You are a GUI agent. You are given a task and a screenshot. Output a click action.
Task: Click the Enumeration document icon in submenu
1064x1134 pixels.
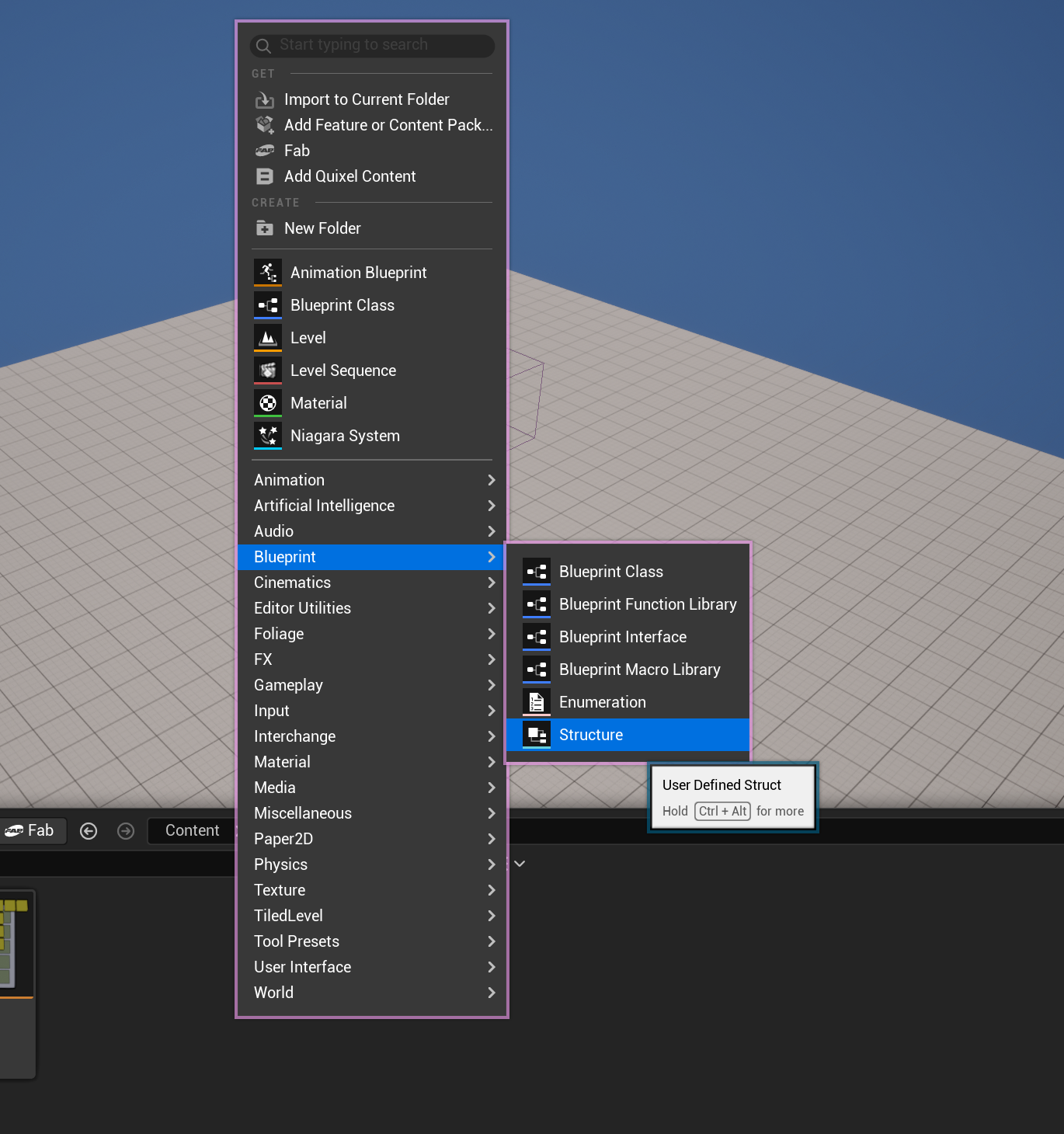537,702
